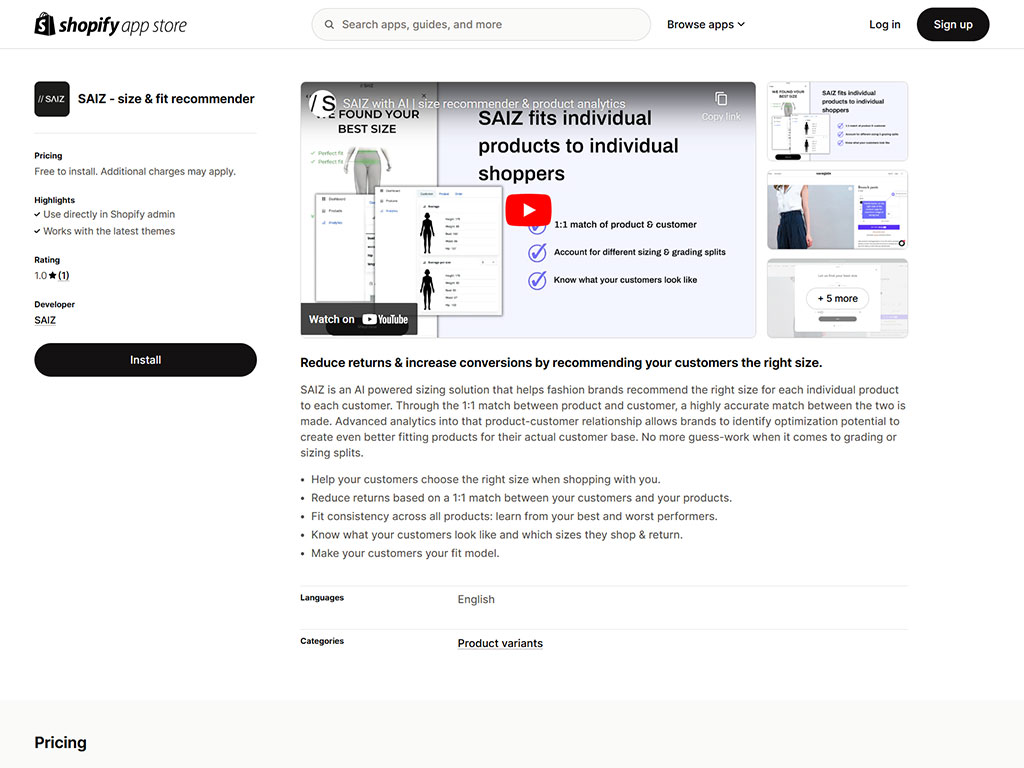Click the + 5 more thumbnails button
The width and height of the screenshot is (1024, 768).
pyautogui.click(x=837, y=298)
